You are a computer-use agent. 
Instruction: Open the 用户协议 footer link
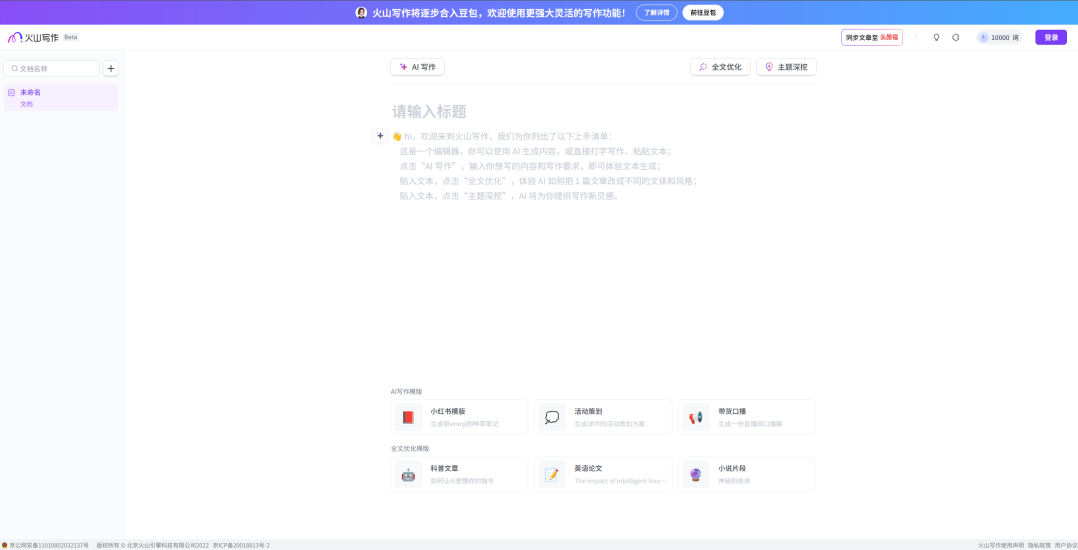coord(1066,545)
